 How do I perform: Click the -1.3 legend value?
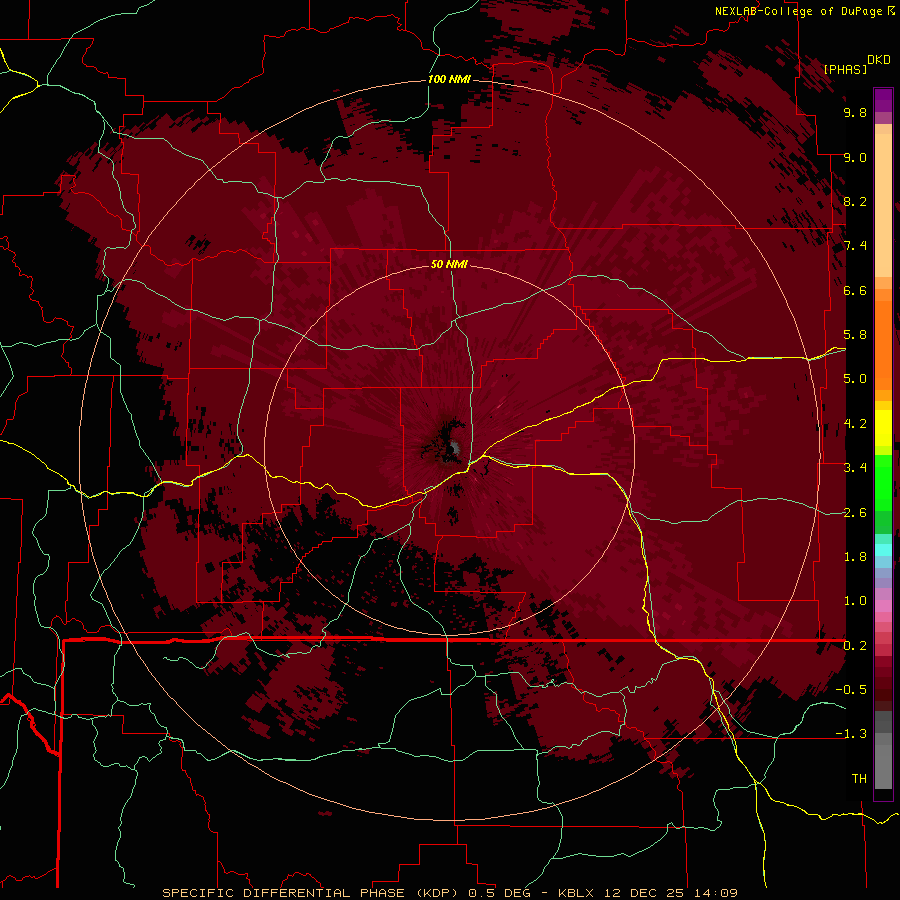pyautogui.click(x=852, y=734)
